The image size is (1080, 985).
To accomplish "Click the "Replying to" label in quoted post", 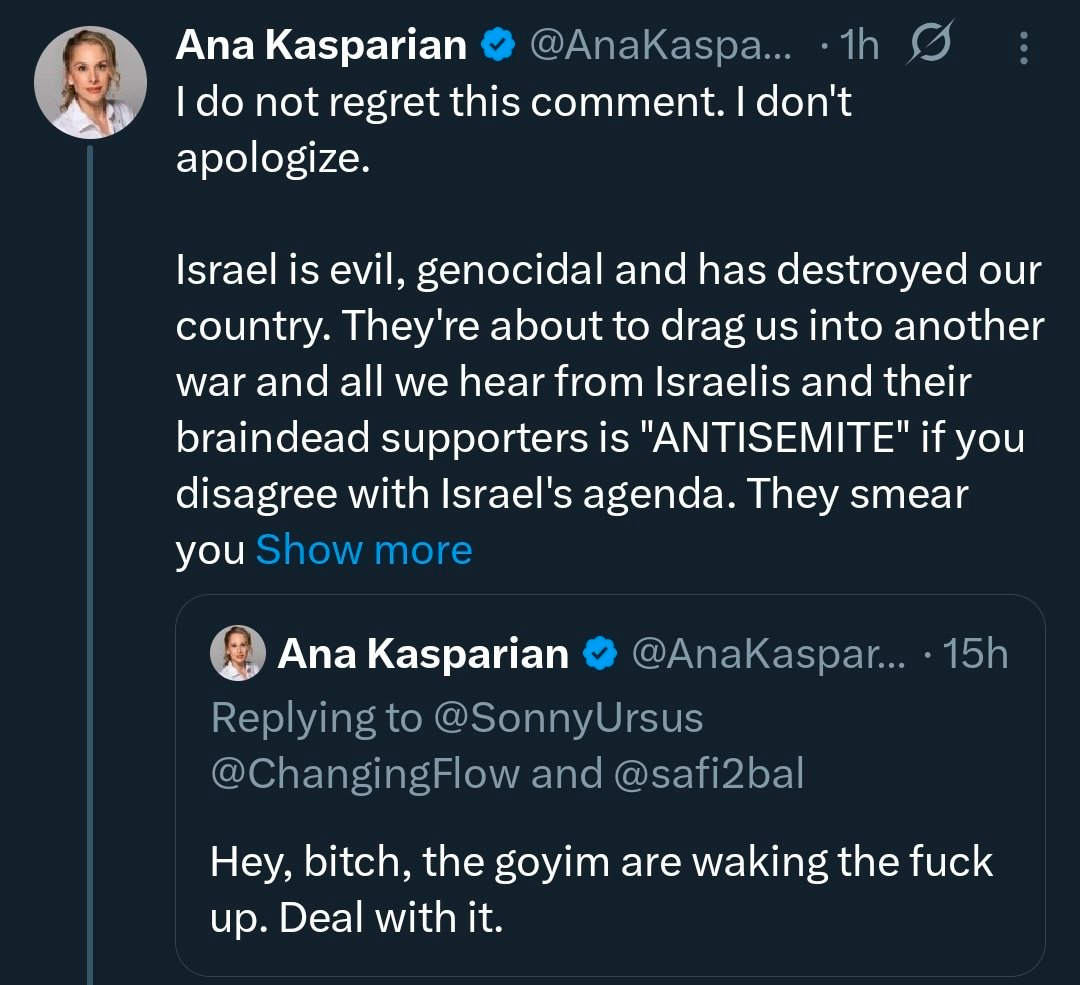I will click(x=315, y=717).
